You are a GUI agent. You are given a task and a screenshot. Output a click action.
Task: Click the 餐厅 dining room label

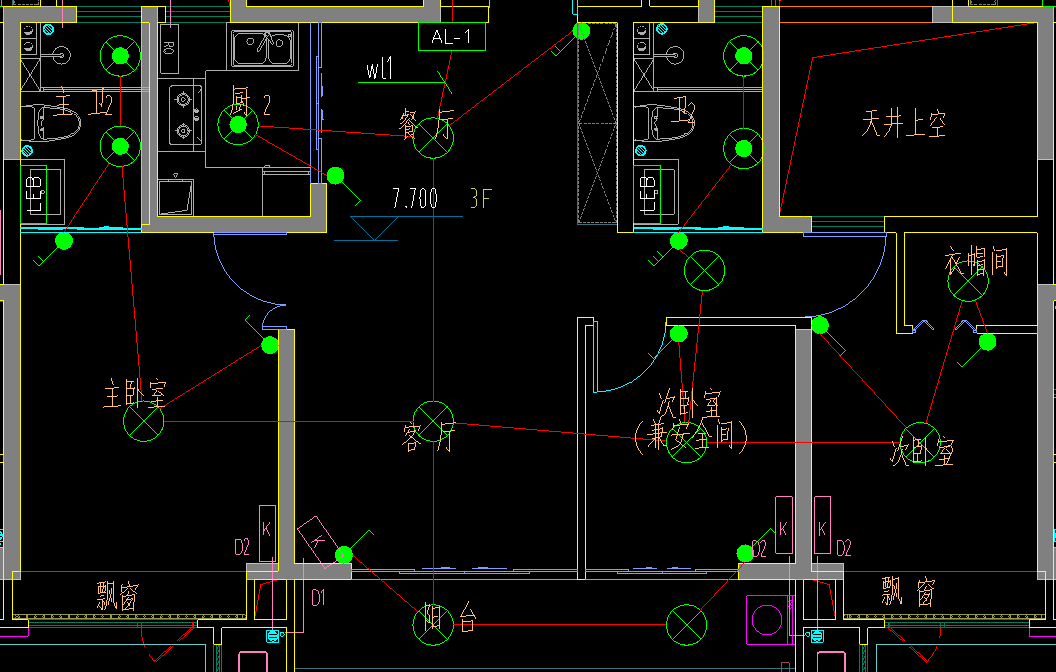point(426,124)
